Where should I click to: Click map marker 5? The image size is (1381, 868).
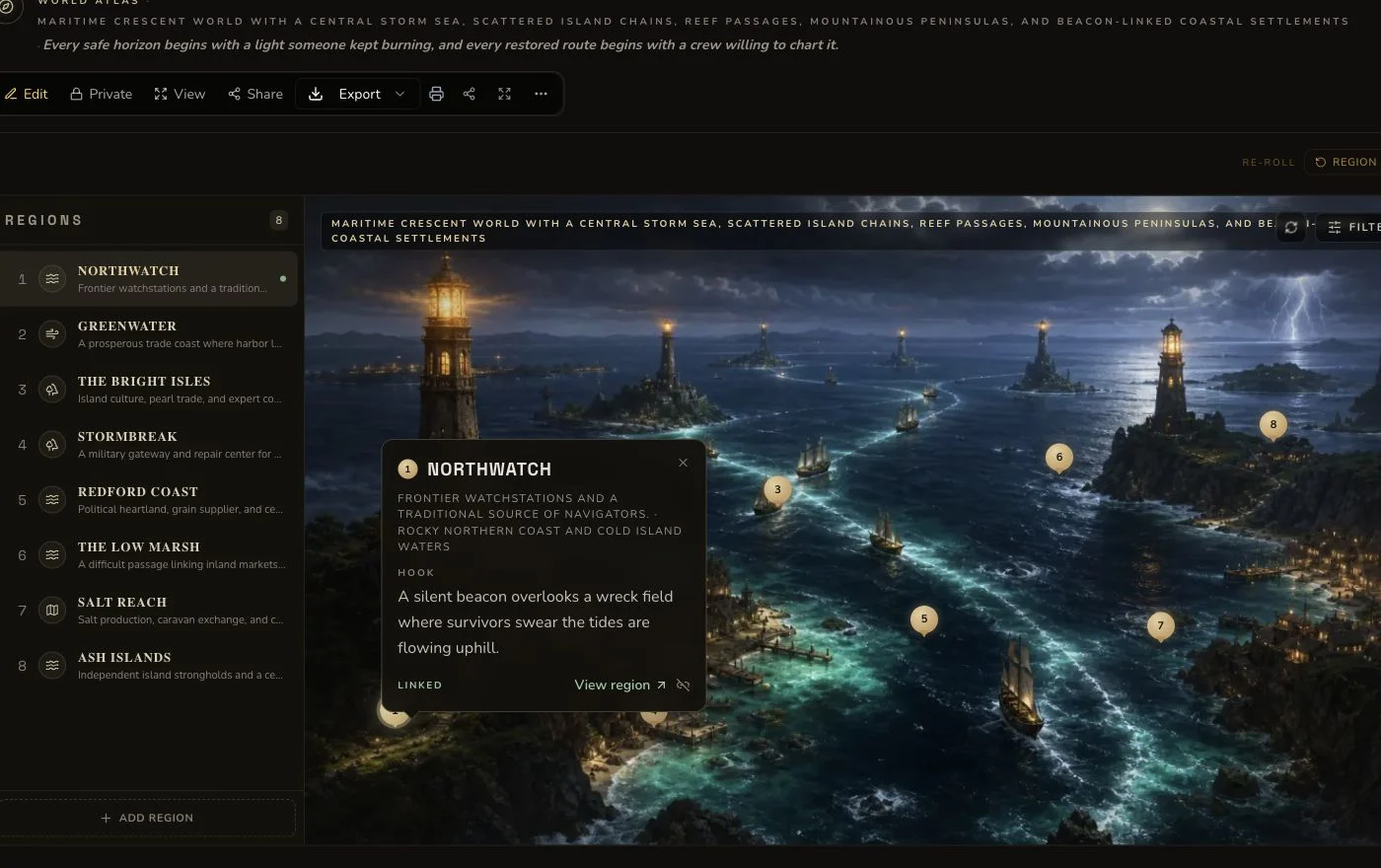click(x=924, y=619)
